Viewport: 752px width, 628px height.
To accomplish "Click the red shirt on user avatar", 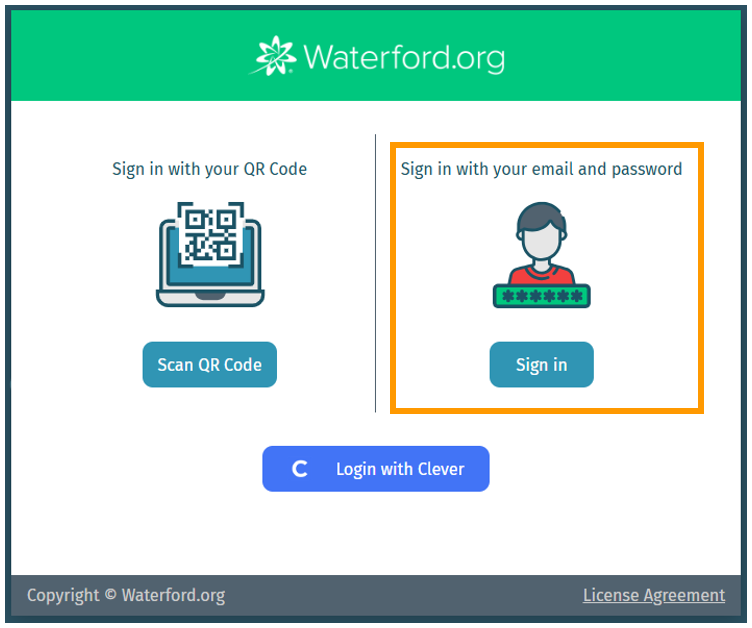I will [541, 275].
